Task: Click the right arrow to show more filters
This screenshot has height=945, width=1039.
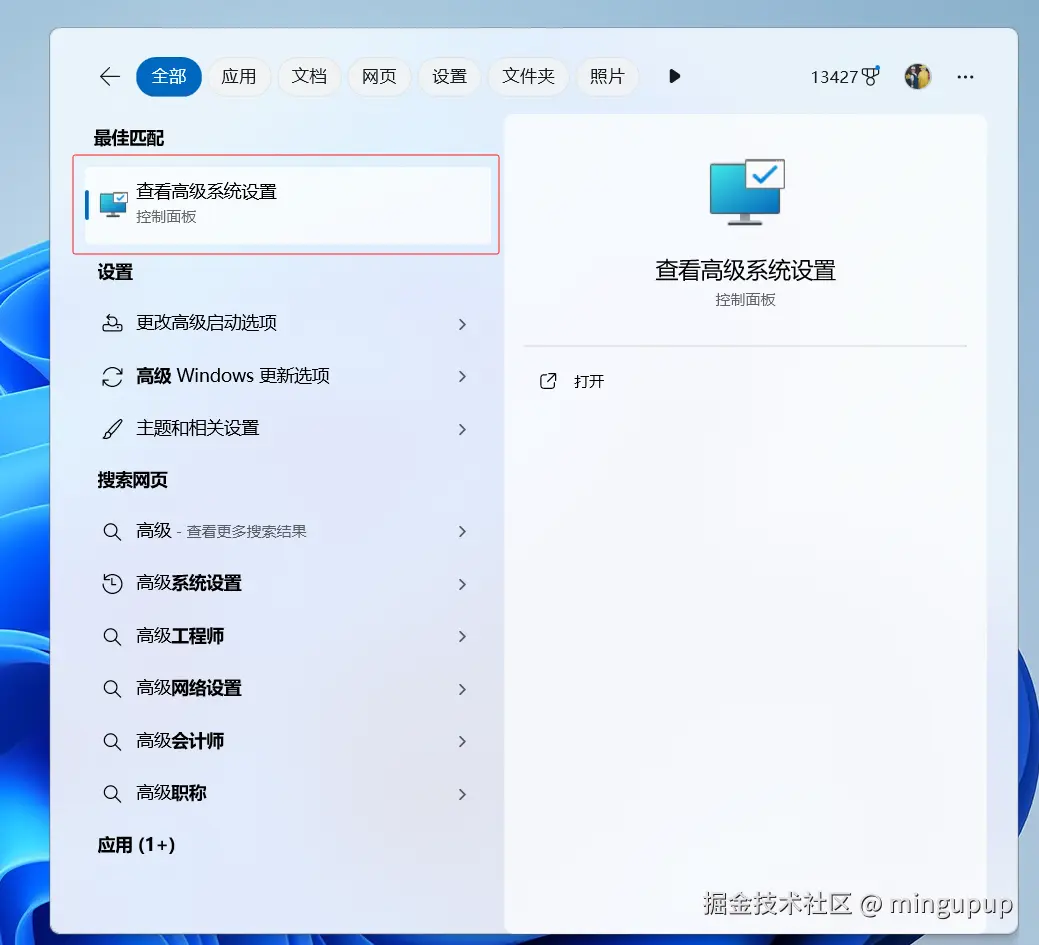Action: [674, 76]
